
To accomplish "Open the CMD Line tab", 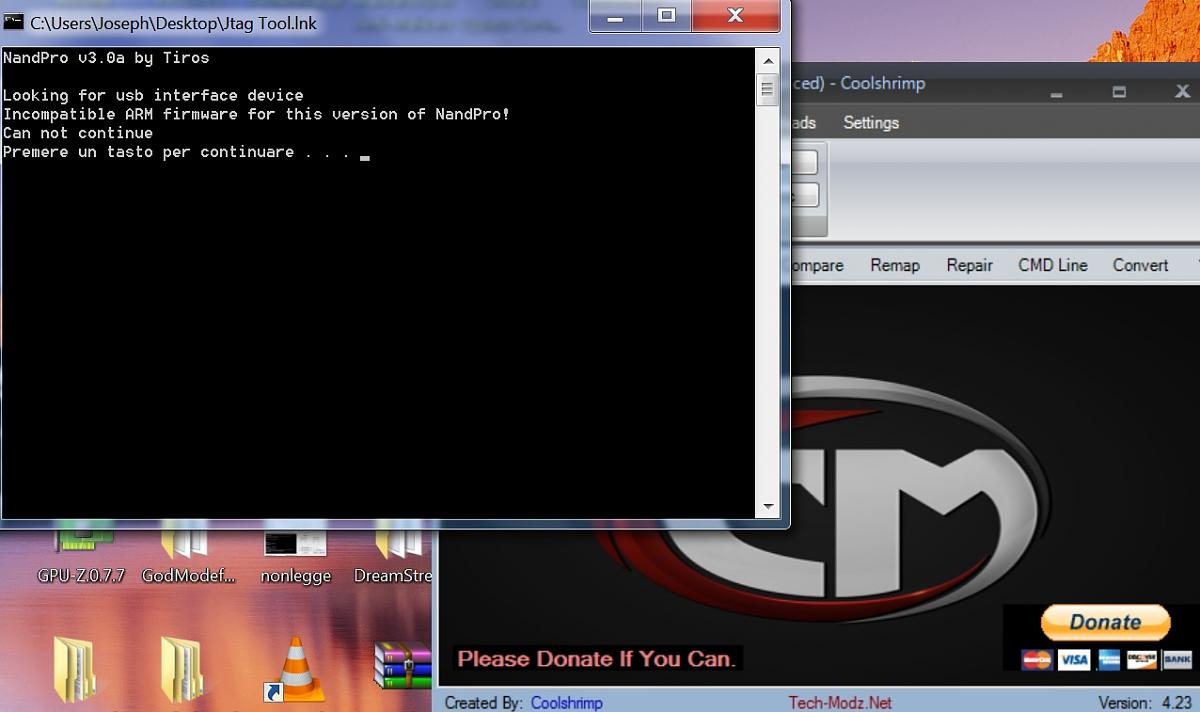I will [x=1052, y=265].
